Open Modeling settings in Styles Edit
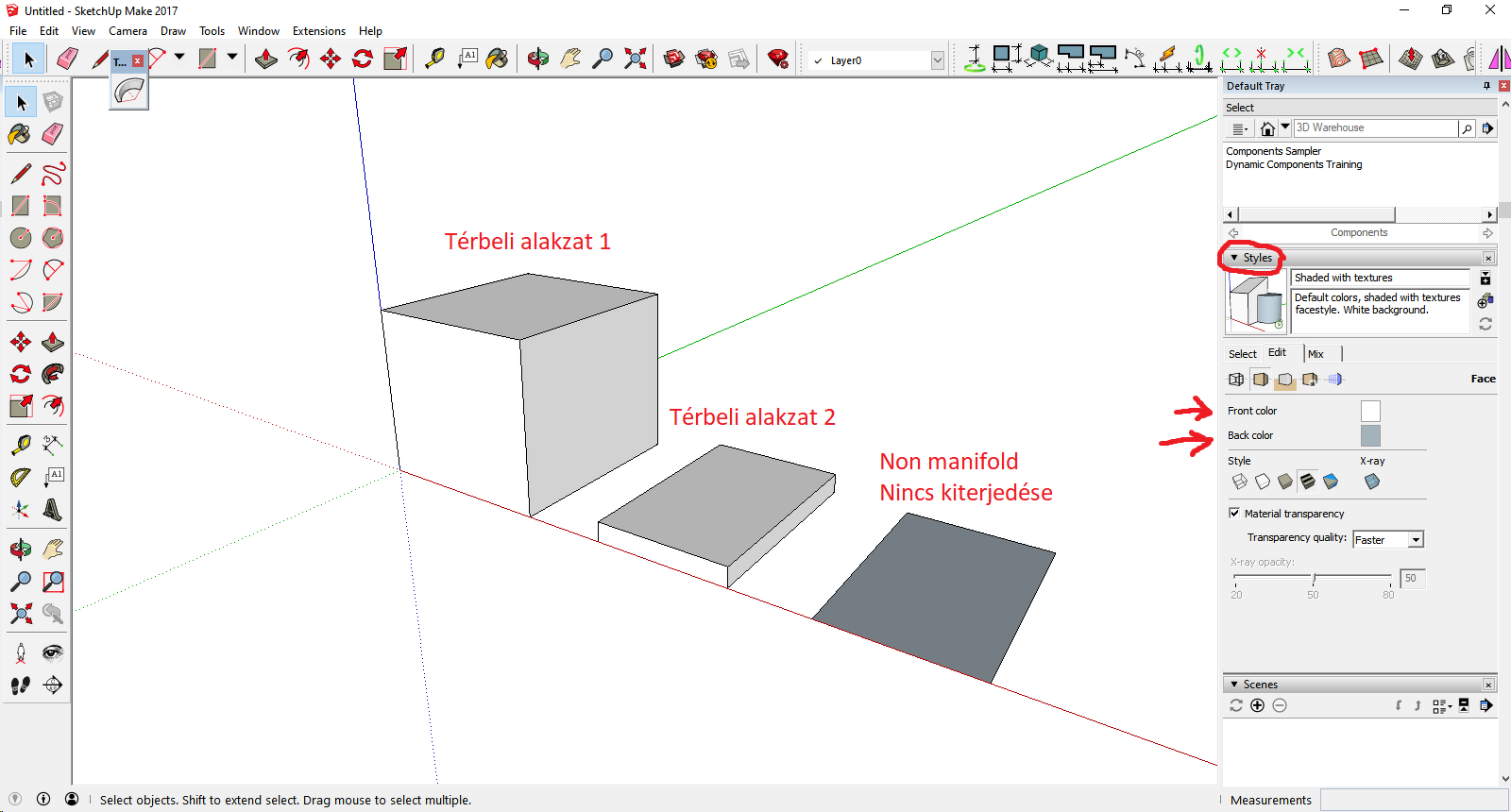 (1334, 380)
